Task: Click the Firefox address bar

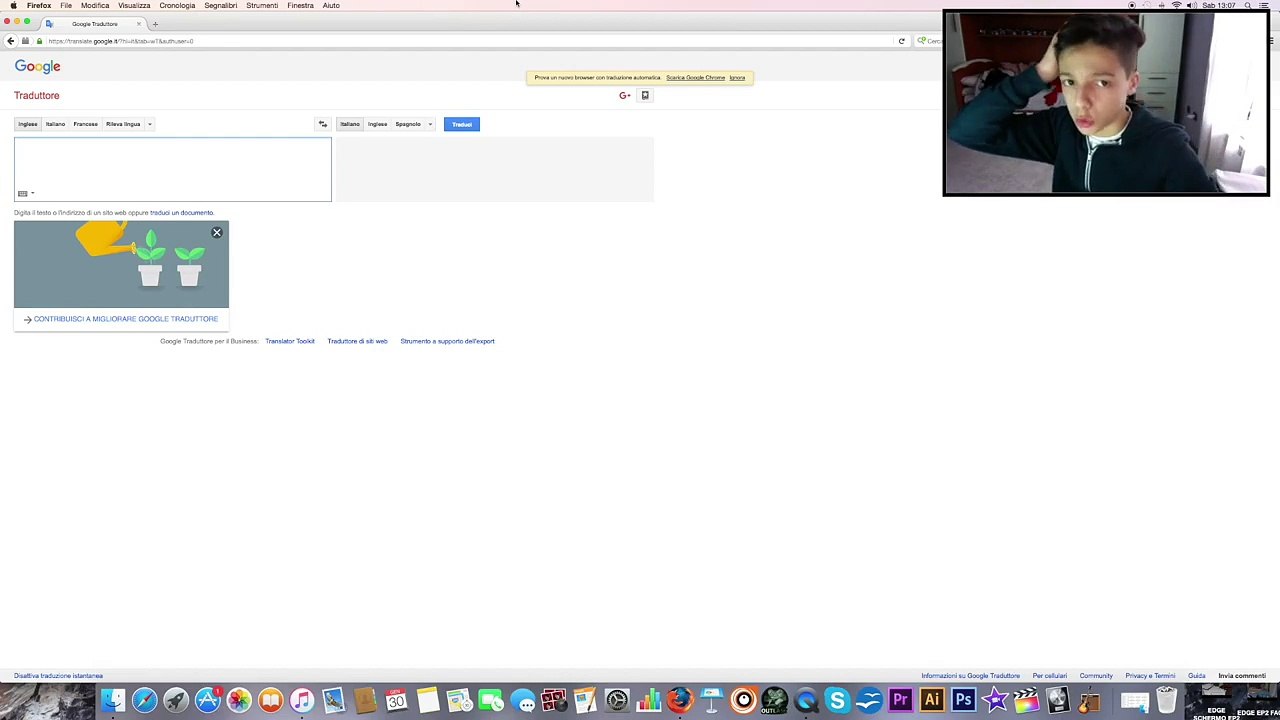Action: pyautogui.click(x=470, y=41)
